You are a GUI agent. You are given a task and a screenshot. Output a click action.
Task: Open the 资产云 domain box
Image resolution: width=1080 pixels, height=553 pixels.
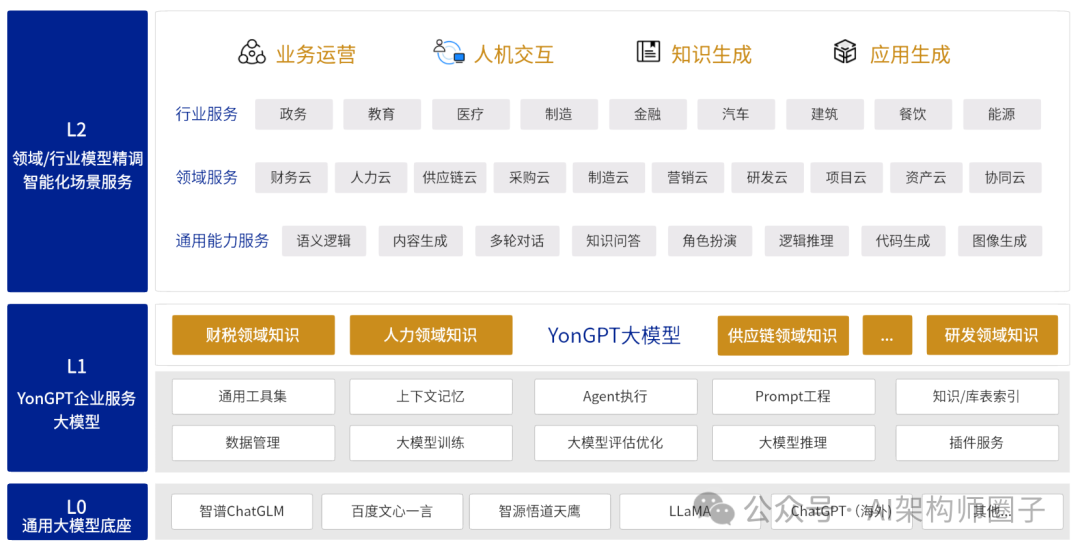[x=926, y=178]
